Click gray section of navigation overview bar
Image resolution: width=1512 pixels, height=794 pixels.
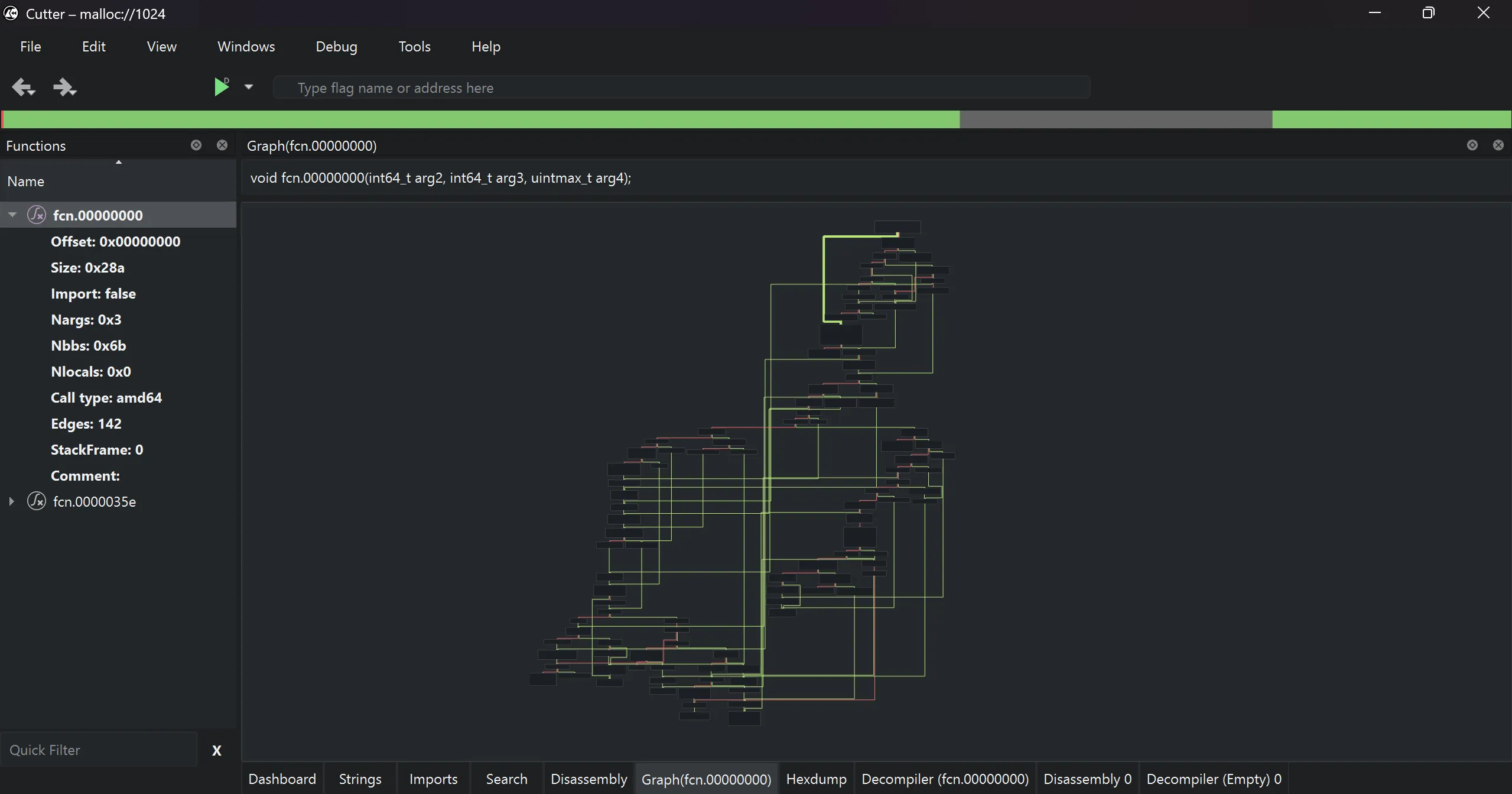tap(1115, 119)
